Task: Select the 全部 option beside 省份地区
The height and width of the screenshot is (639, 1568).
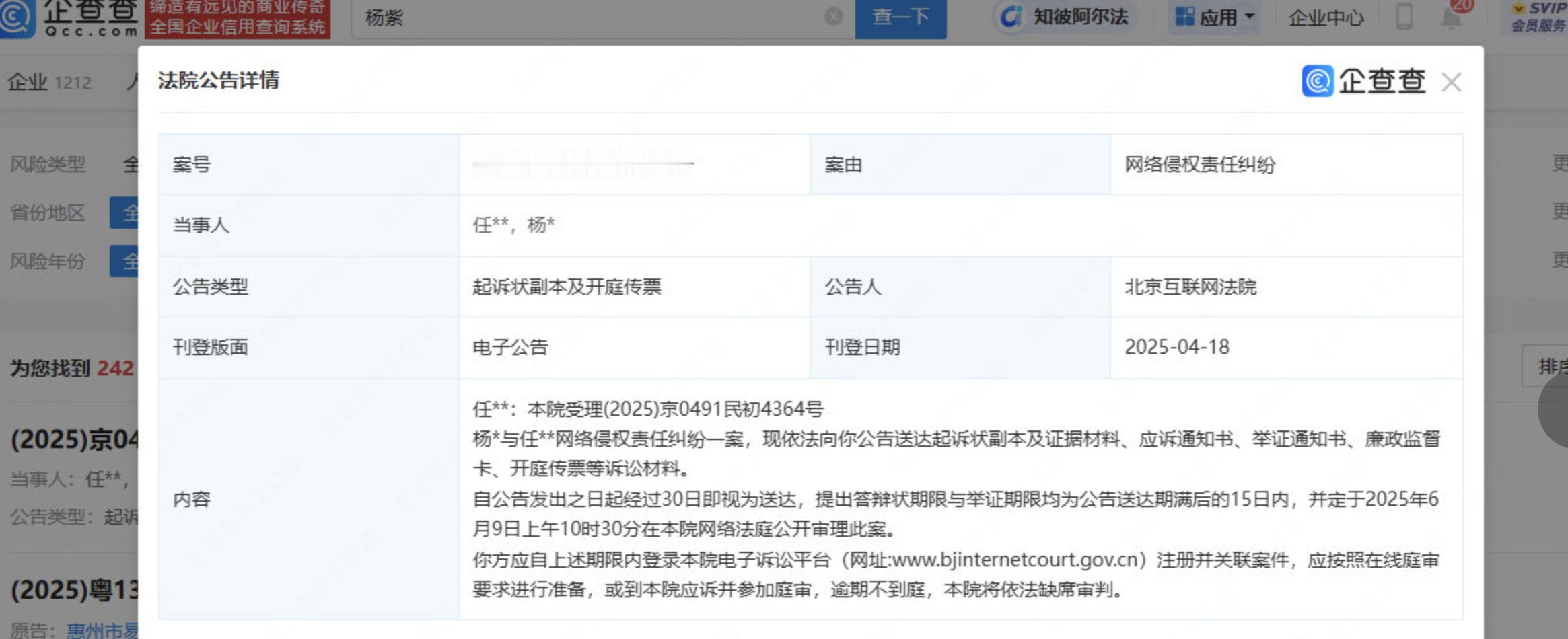Action: (x=124, y=213)
